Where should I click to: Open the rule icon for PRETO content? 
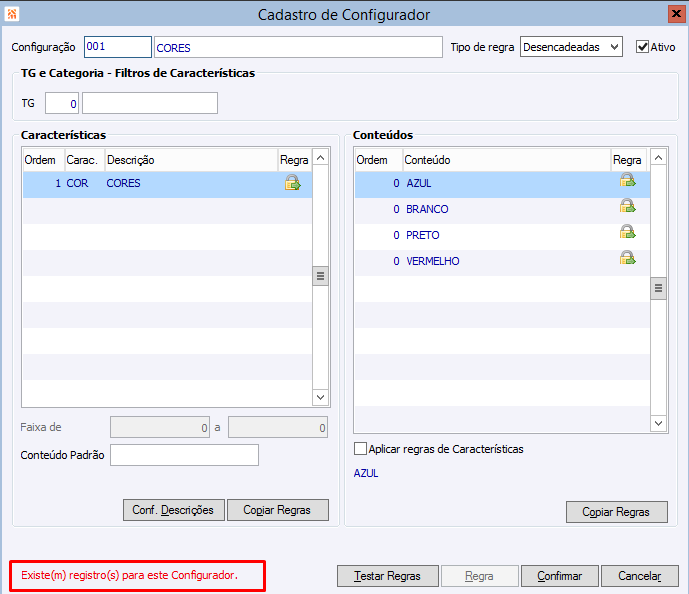click(x=627, y=232)
